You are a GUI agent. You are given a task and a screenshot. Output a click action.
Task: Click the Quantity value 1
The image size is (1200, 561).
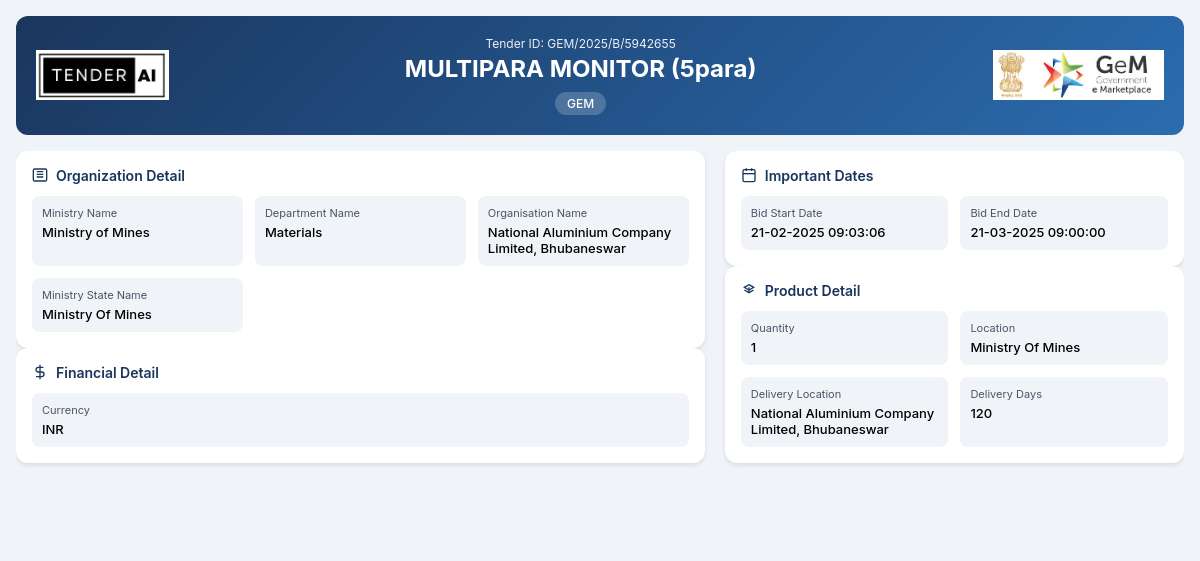(x=755, y=348)
